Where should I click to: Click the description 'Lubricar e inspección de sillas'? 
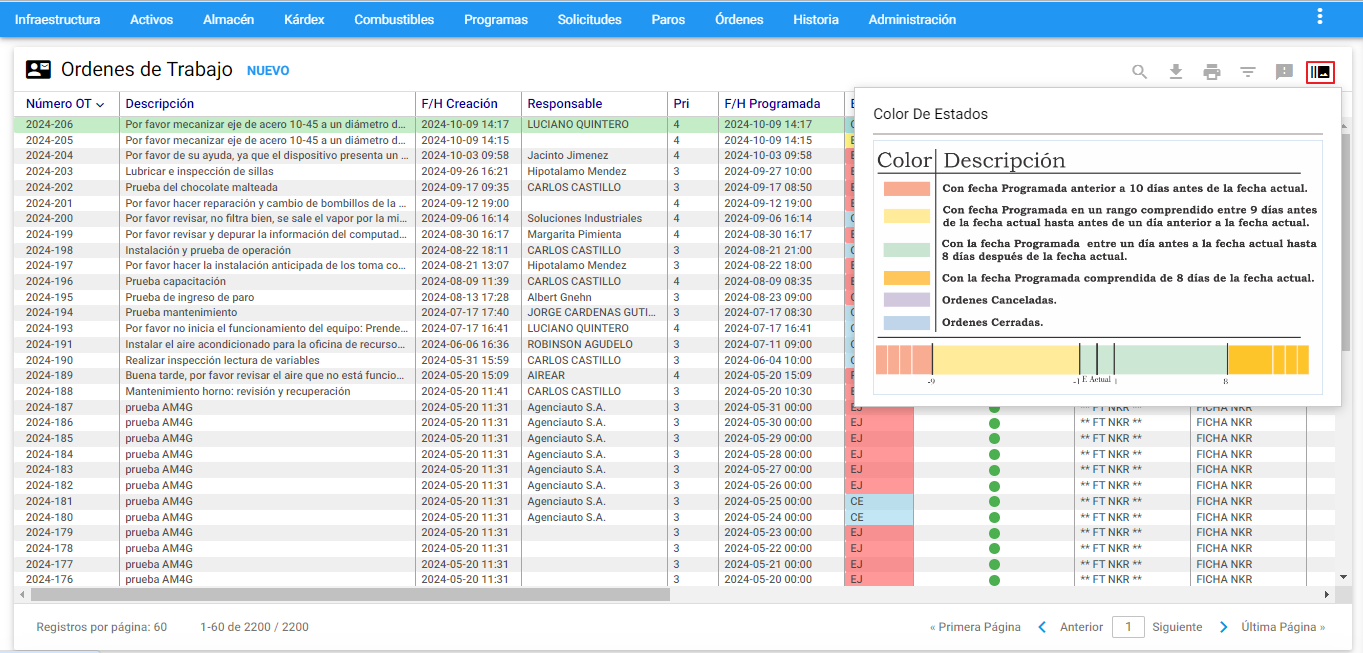[200, 172]
